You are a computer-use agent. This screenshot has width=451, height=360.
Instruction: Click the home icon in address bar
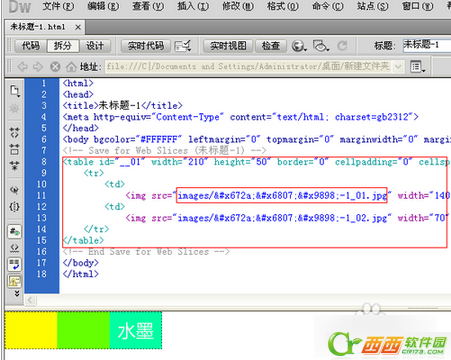pyautogui.click(x=71, y=67)
